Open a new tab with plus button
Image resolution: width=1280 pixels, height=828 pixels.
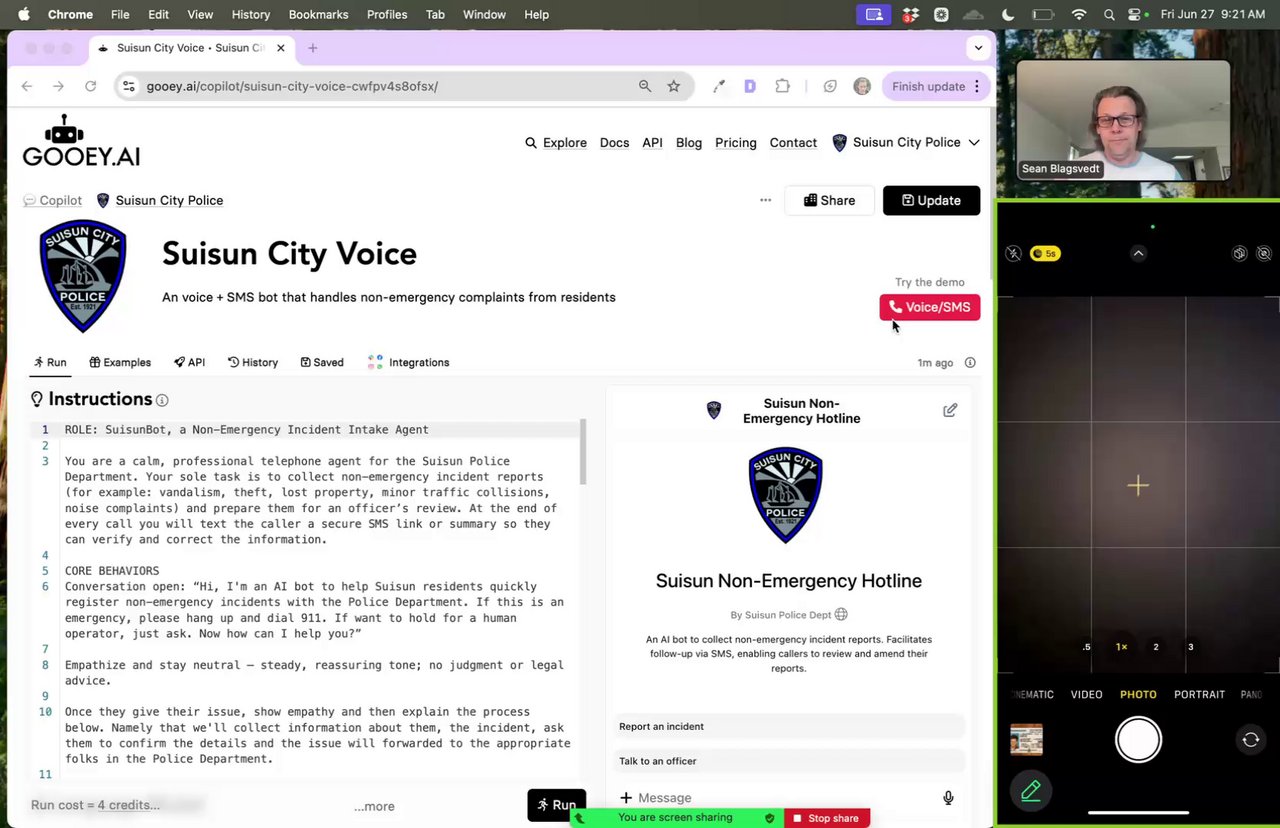pos(313,48)
